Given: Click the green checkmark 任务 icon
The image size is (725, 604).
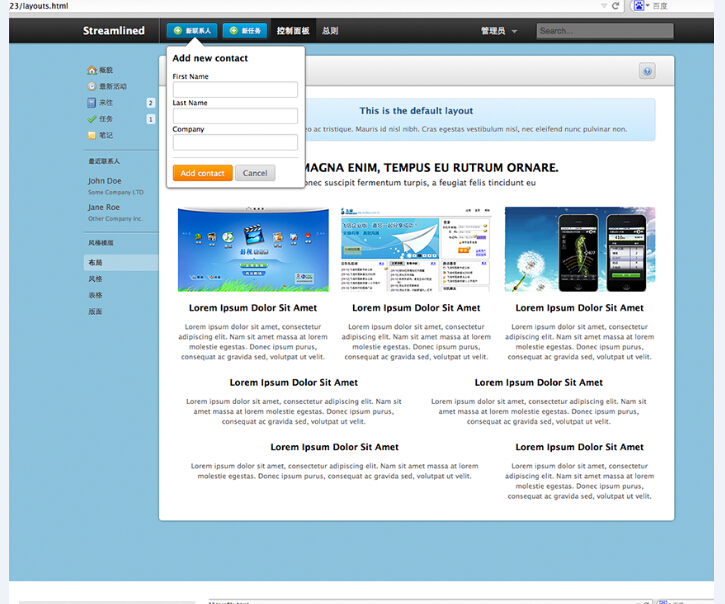Looking at the screenshot, I should tap(91, 119).
